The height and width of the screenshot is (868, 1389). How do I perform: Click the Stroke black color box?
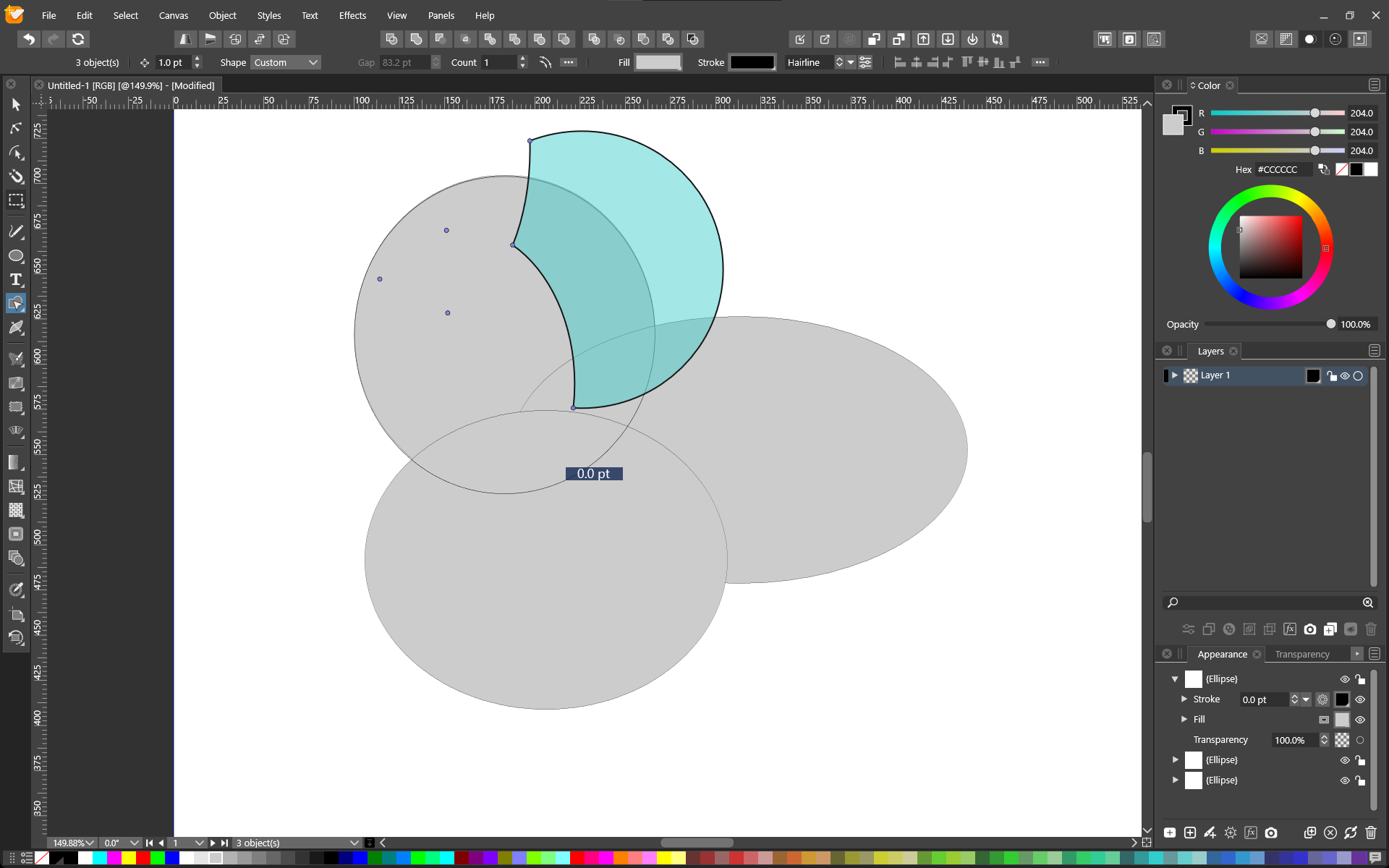coord(752,63)
